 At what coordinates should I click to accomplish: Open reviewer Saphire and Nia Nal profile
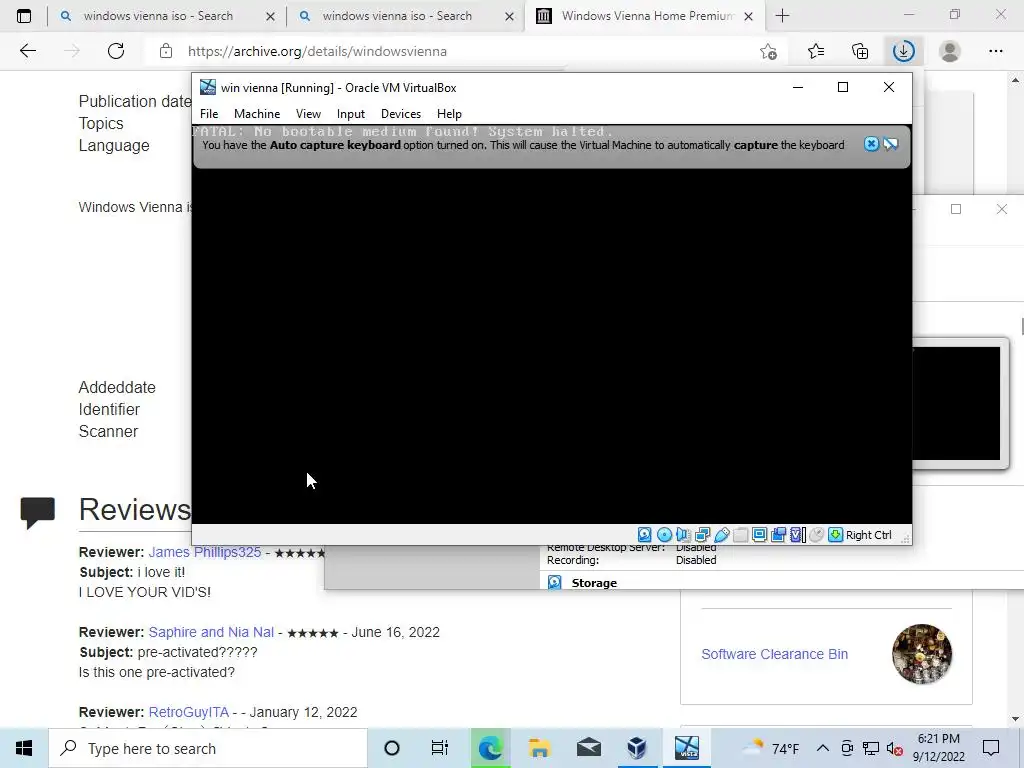[x=211, y=632]
